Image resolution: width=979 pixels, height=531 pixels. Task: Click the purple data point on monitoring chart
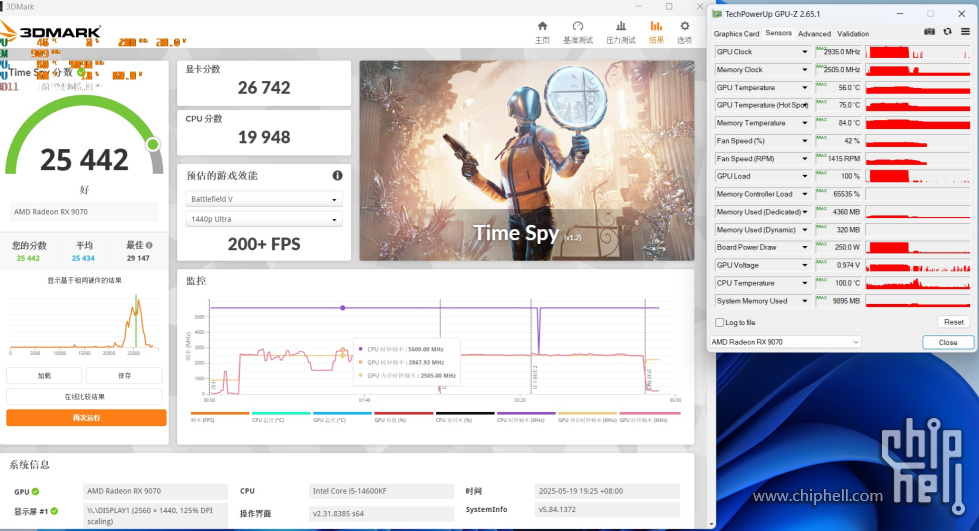click(x=342, y=308)
